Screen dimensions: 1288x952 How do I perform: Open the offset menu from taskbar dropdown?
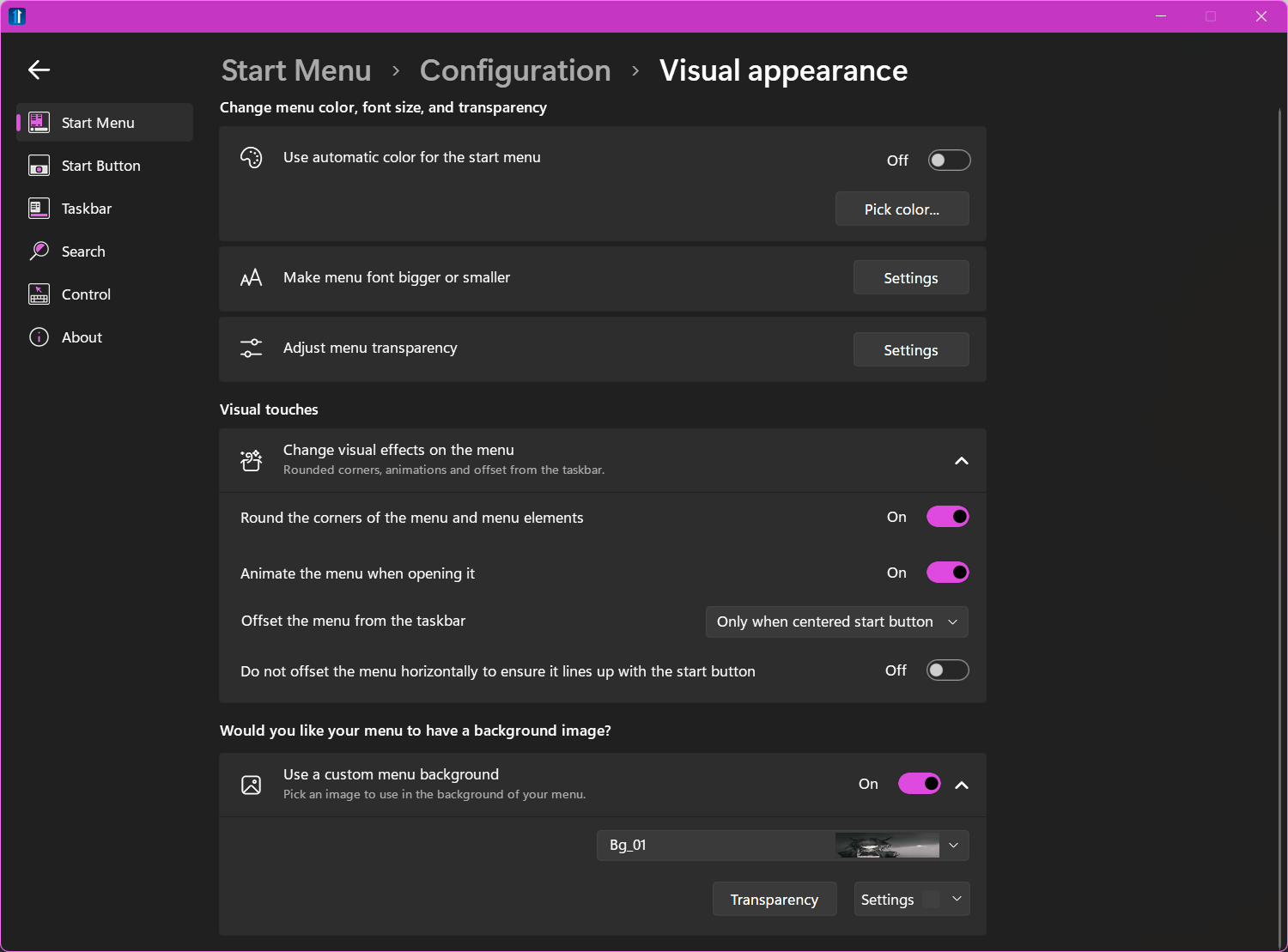pyautogui.click(x=836, y=622)
